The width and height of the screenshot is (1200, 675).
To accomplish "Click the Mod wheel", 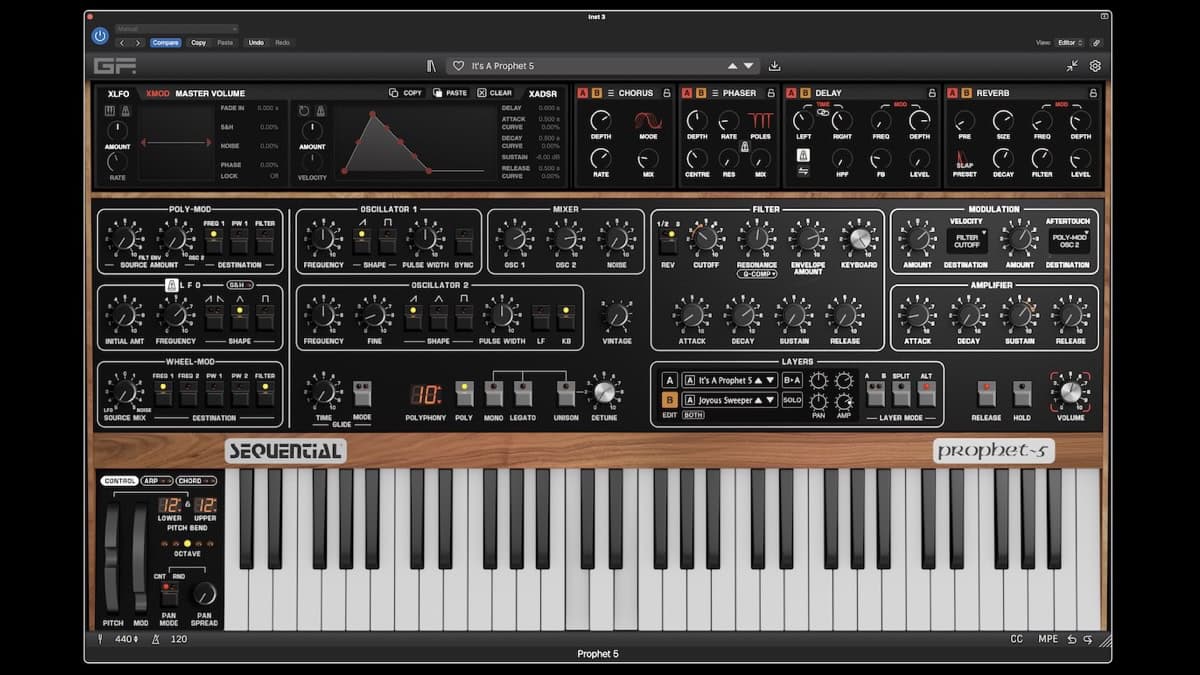I will tap(139, 557).
